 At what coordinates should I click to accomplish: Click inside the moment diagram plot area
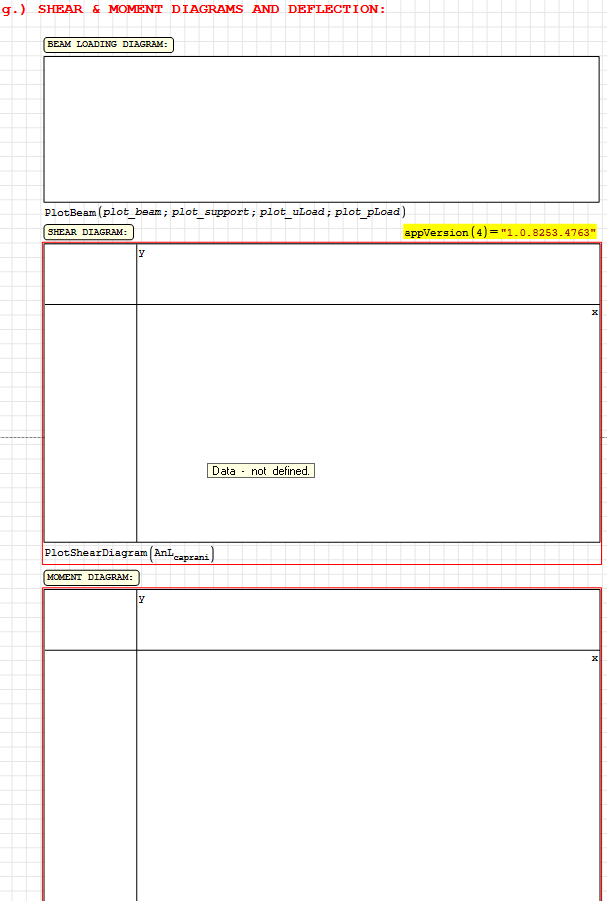coord(366,780)
